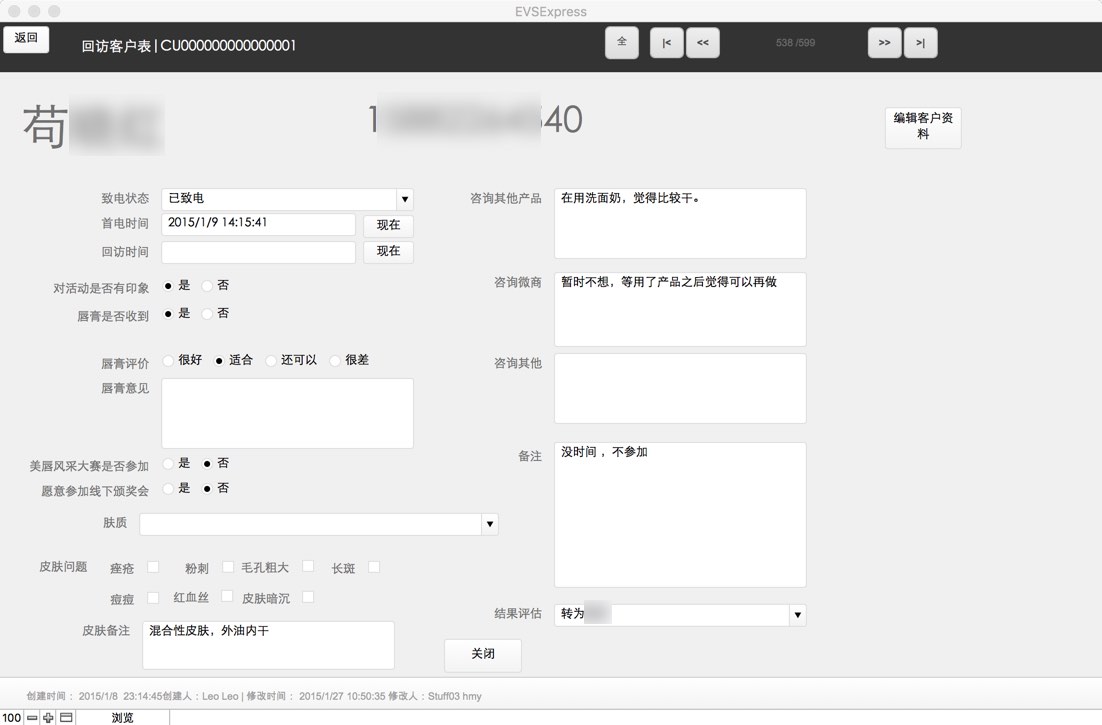The image size is (1102, 725).
Task: Click the zoom level 100 in status bar
Action: (12, 717)
